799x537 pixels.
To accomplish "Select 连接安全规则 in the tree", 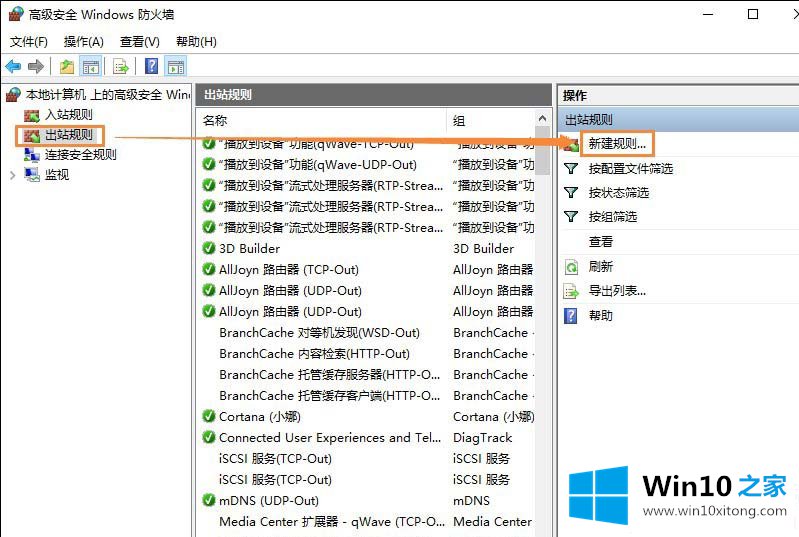I will pos(80,155).
